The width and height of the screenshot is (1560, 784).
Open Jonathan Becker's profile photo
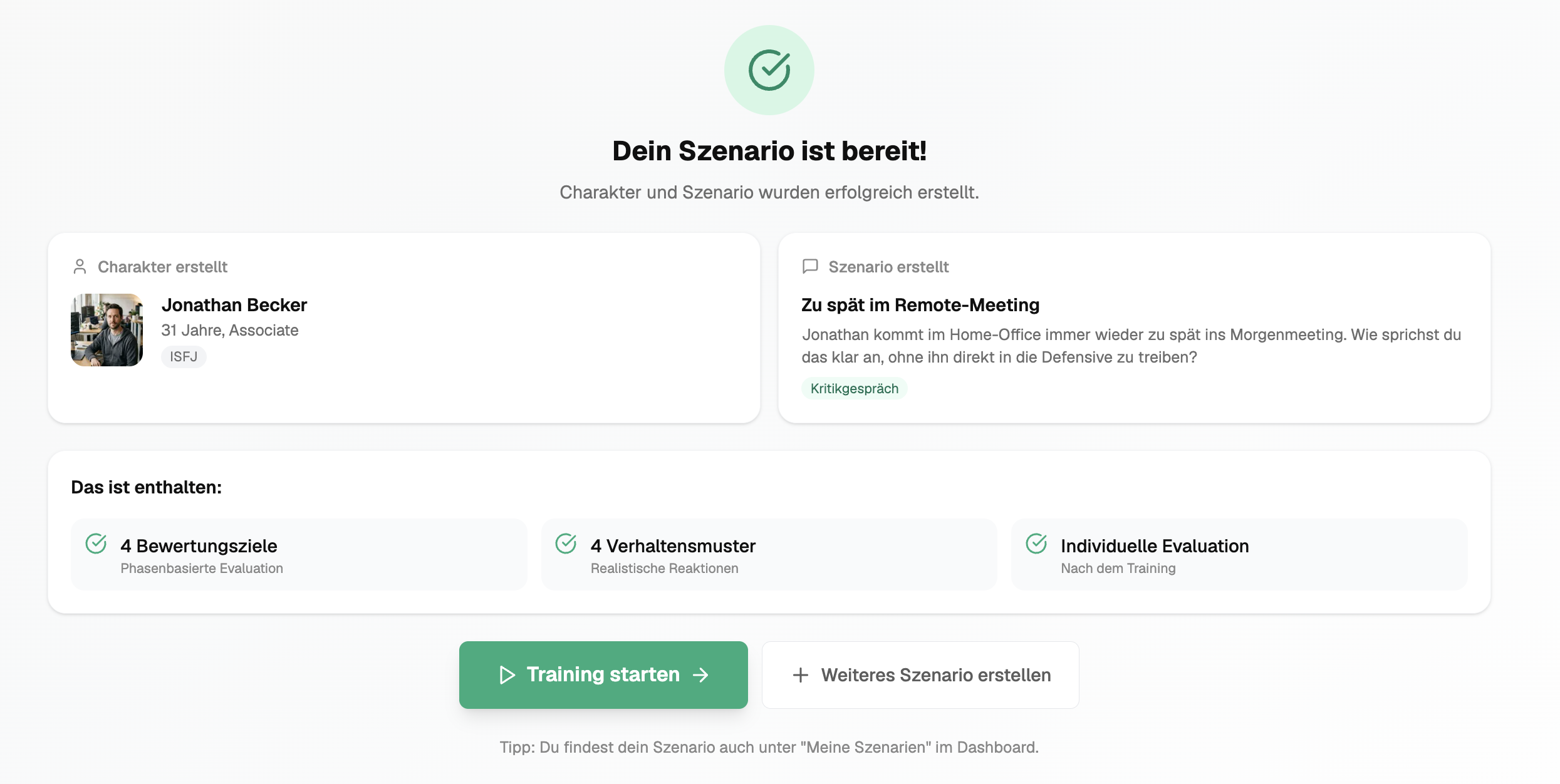tap(107, 330)
